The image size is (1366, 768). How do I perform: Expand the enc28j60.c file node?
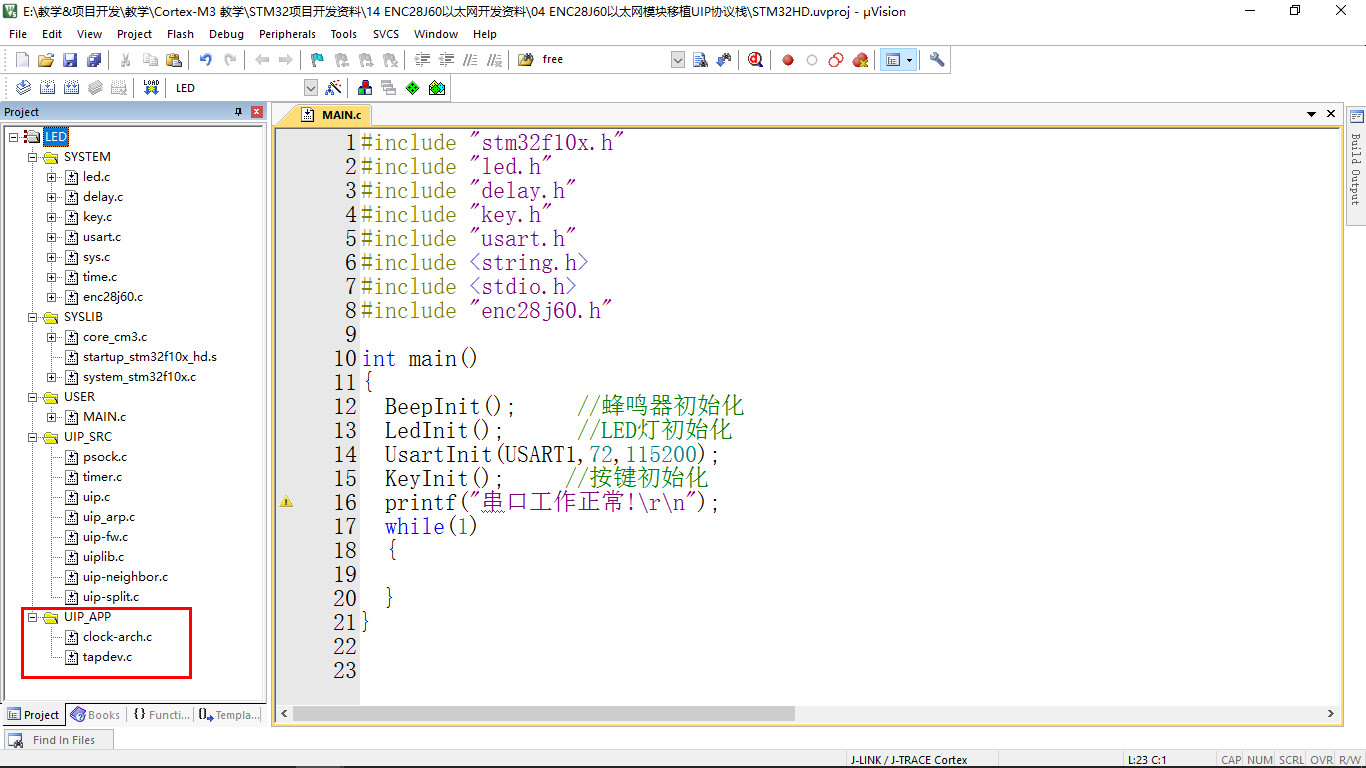52,297
